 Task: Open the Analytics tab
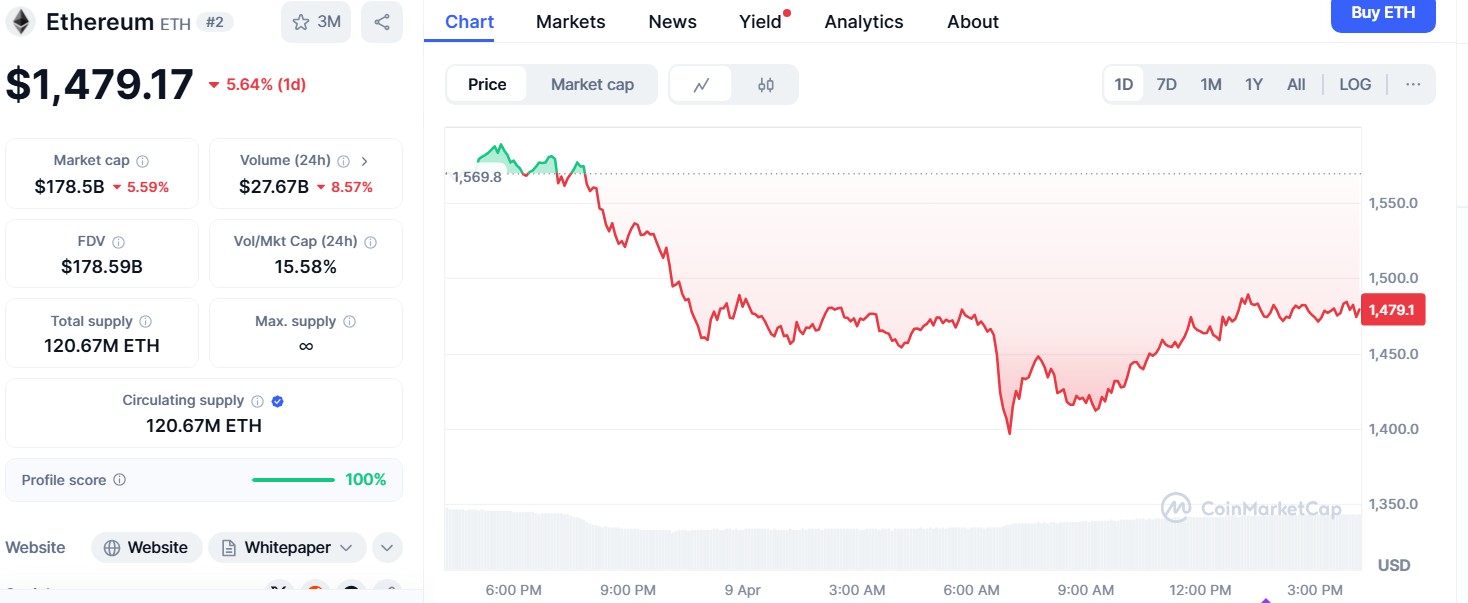[x=863, y=21]
